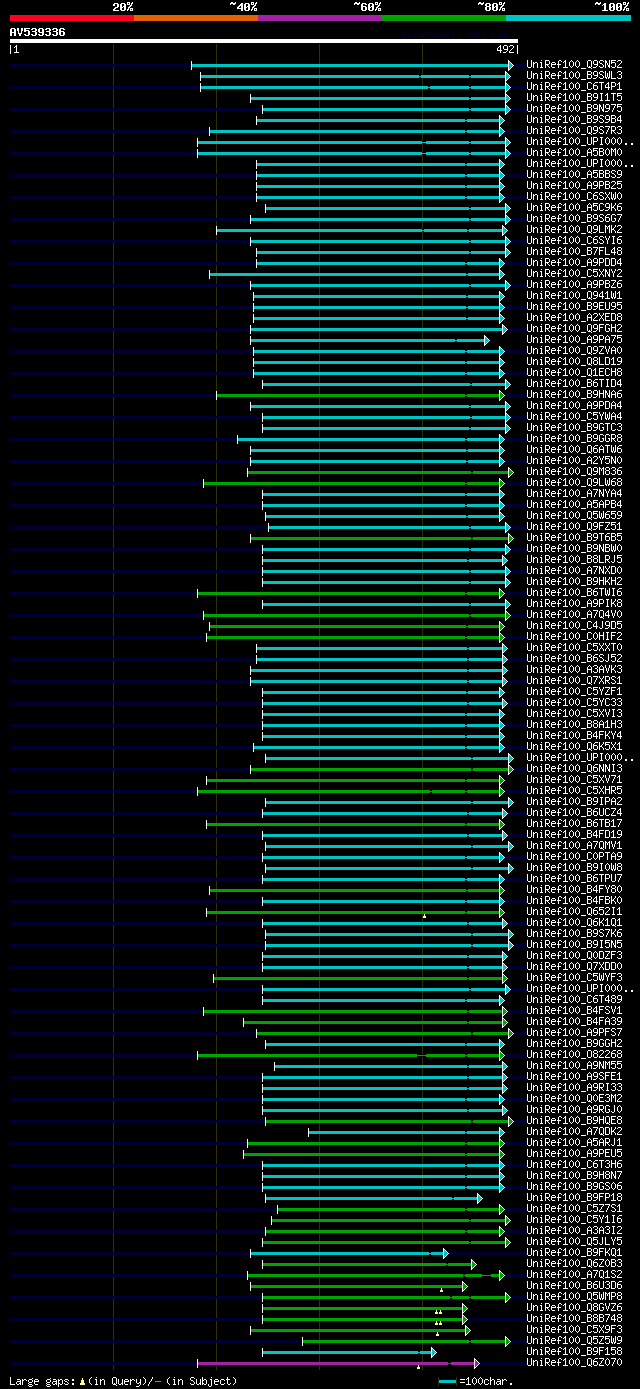Select label UniRef100_C5XHR5

(x=574, y=790)
